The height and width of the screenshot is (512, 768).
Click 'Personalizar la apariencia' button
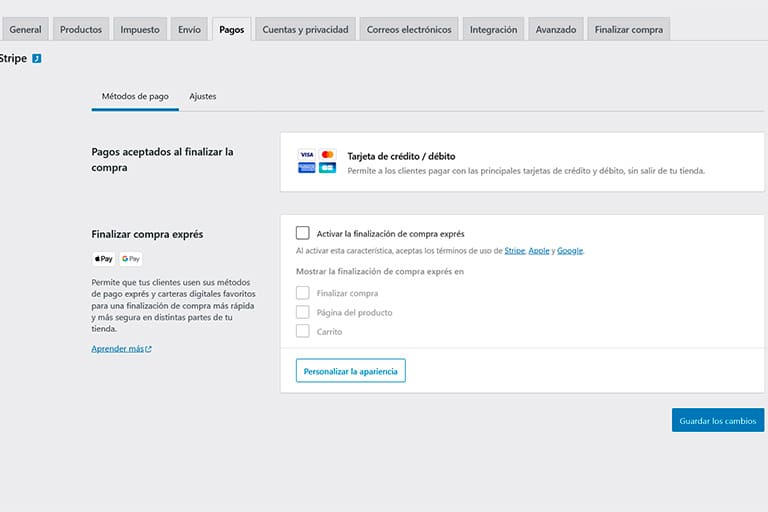351,371
